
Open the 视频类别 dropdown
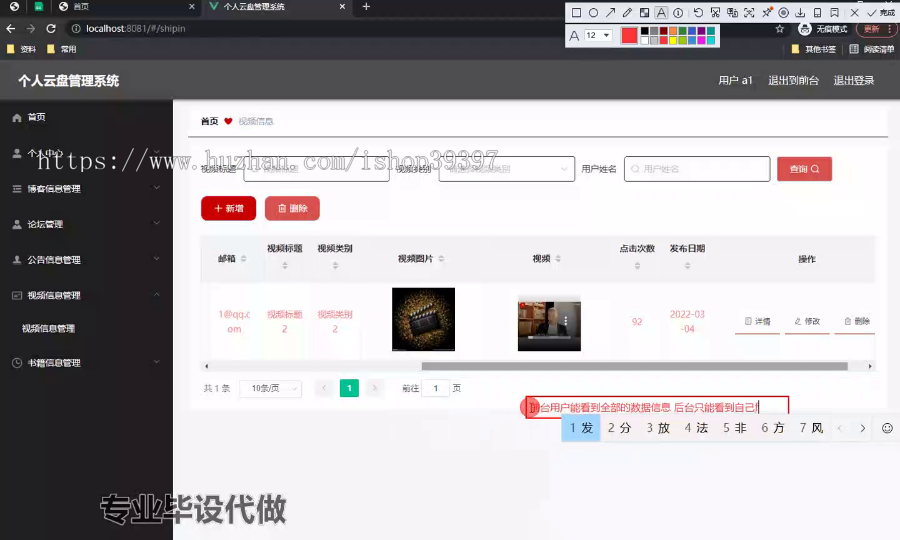coord(507,169)
